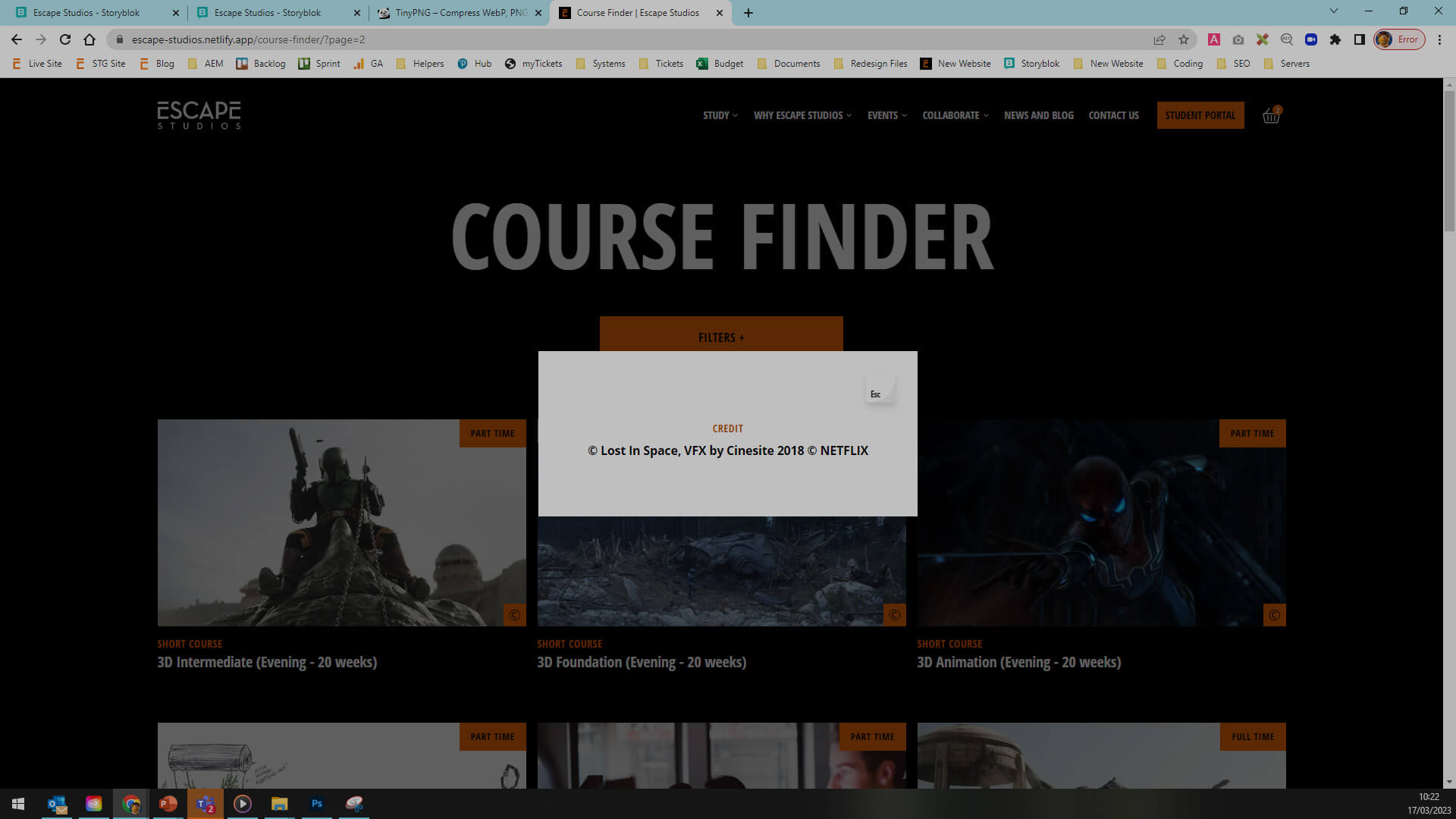Open the Storyblok bookmark

(1032, 64)
